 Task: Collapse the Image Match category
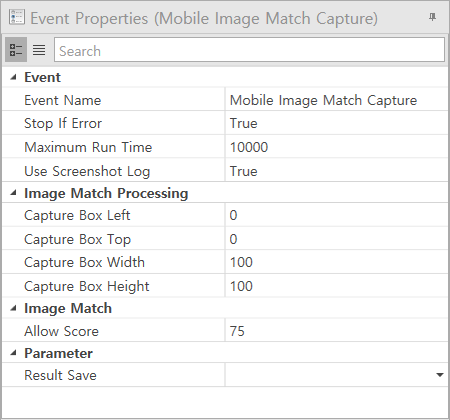pyautogui.click(x=13, y=308)
